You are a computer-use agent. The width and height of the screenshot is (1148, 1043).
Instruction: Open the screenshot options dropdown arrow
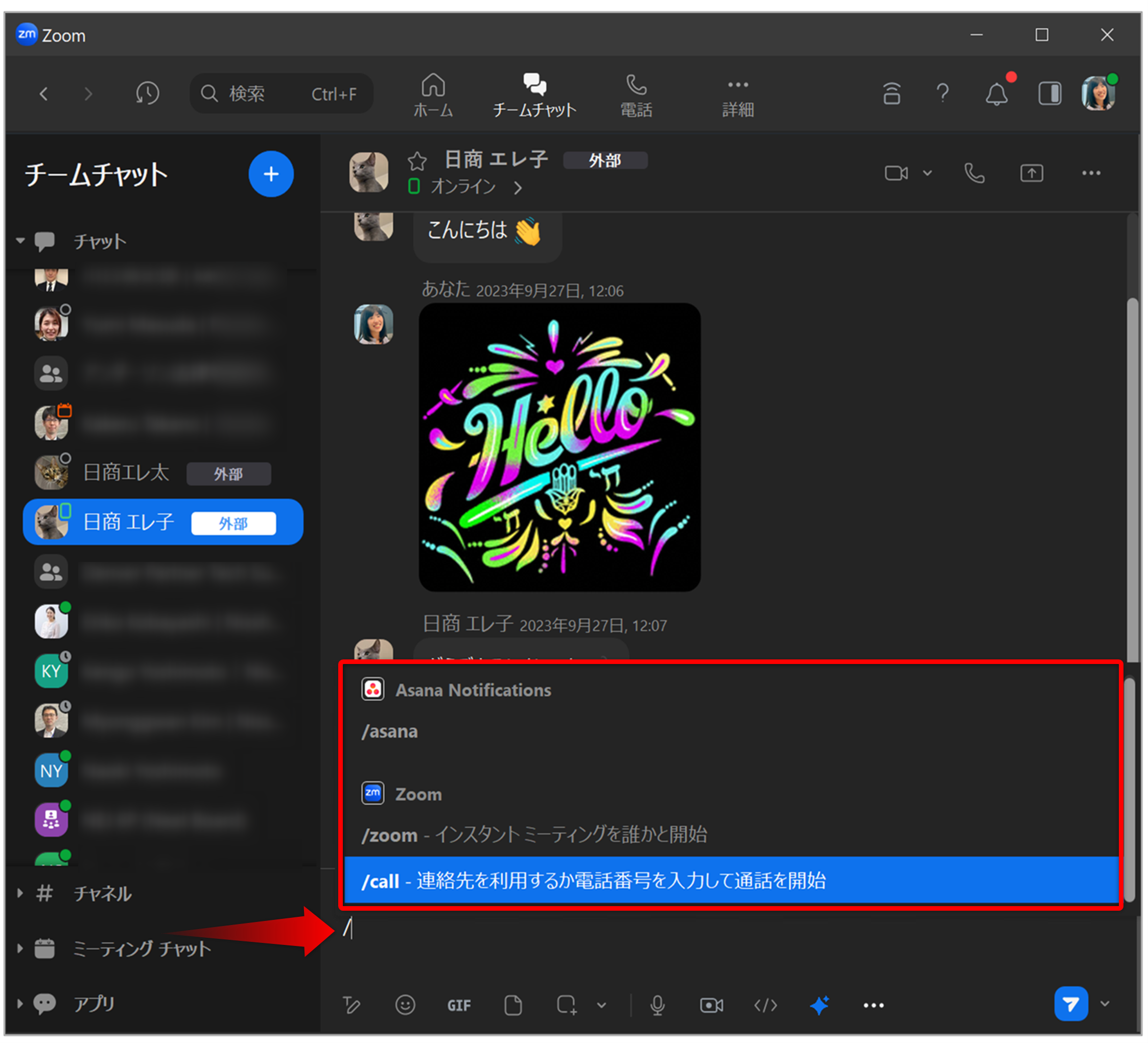pos(601,1005)
